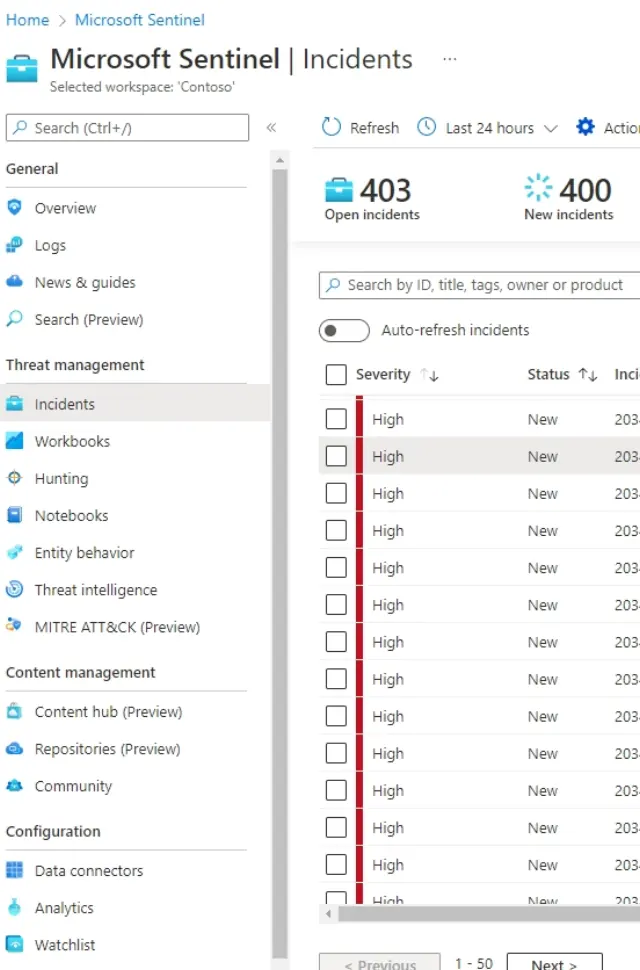The width and height of the screenshot is (640, 970).
Task: Click the Workbooks chart icon
Action: click(x=14, y=440)
